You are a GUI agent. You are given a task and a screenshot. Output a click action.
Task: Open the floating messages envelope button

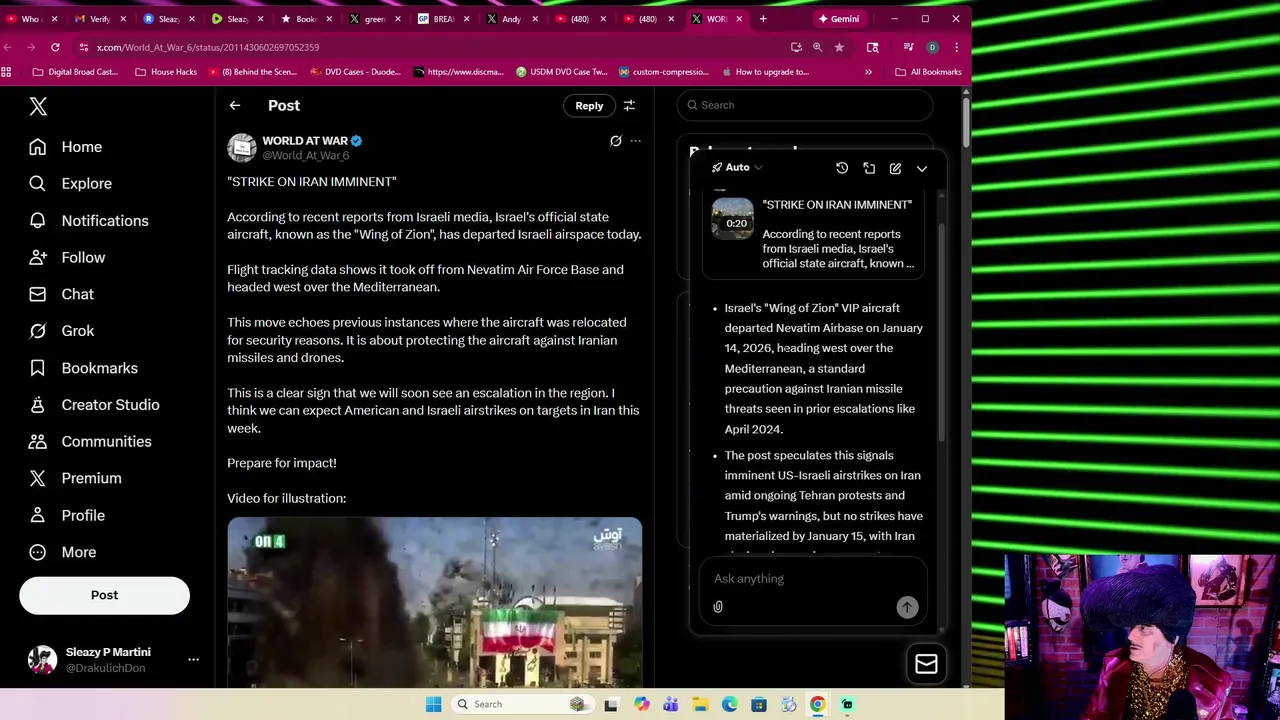coord(926,664)
